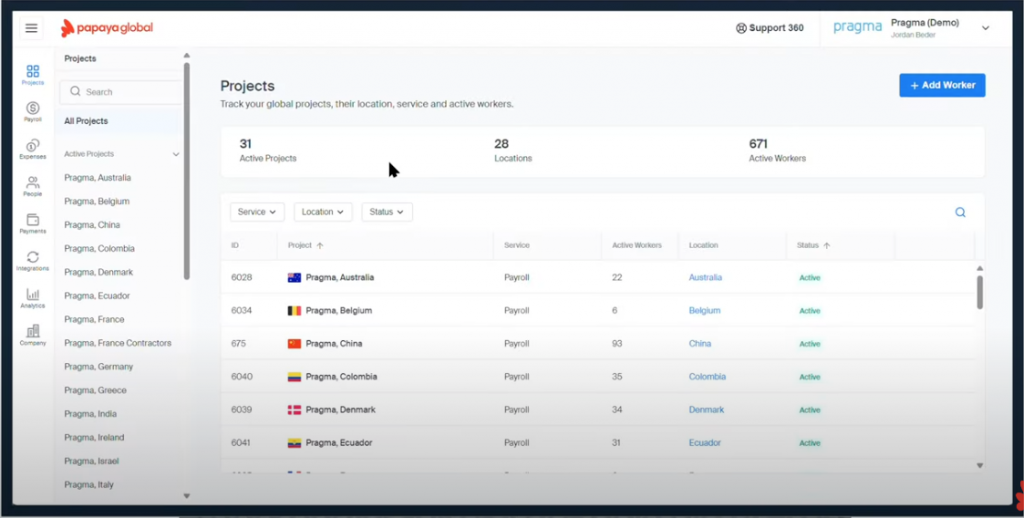Open the Company sidebar icon
The height and width of the screenshot is (518, 1024).
(x=33, y=335)
